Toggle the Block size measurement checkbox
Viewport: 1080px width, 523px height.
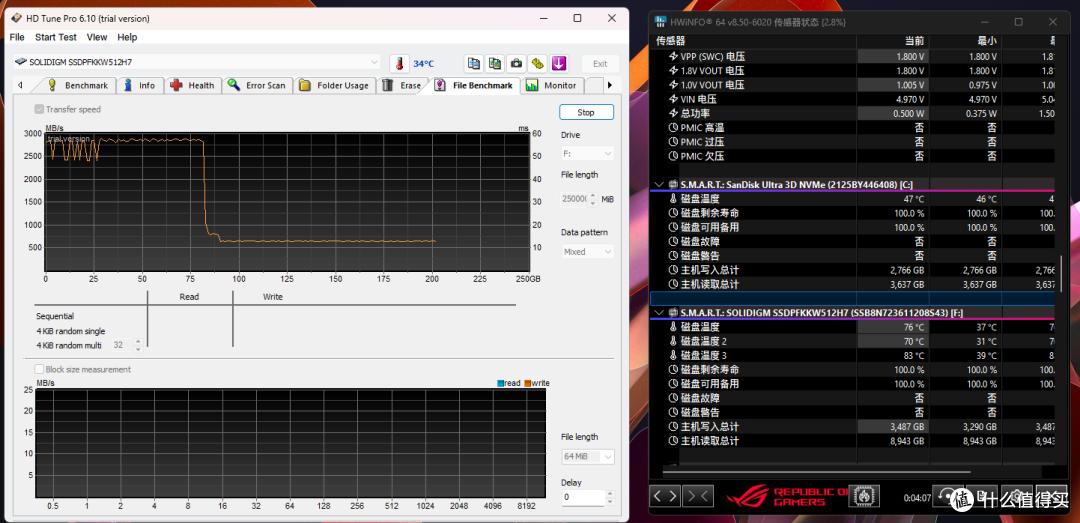(40, 369)
